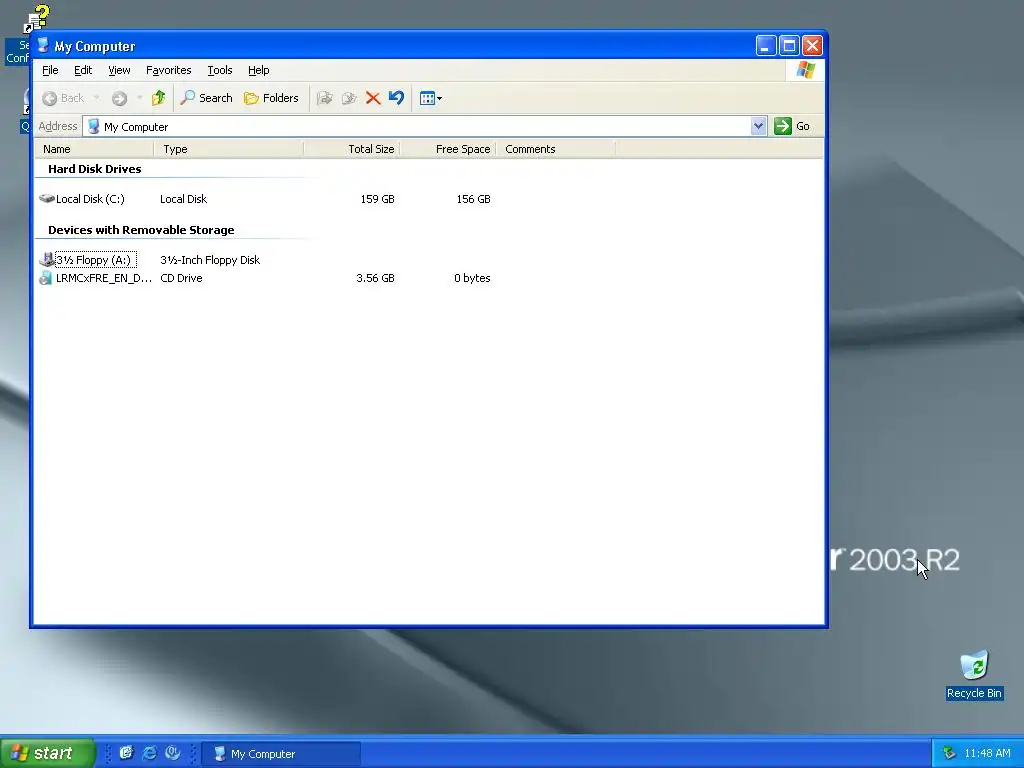
Task: Go up one folder level icon
Action: [158, 98]
